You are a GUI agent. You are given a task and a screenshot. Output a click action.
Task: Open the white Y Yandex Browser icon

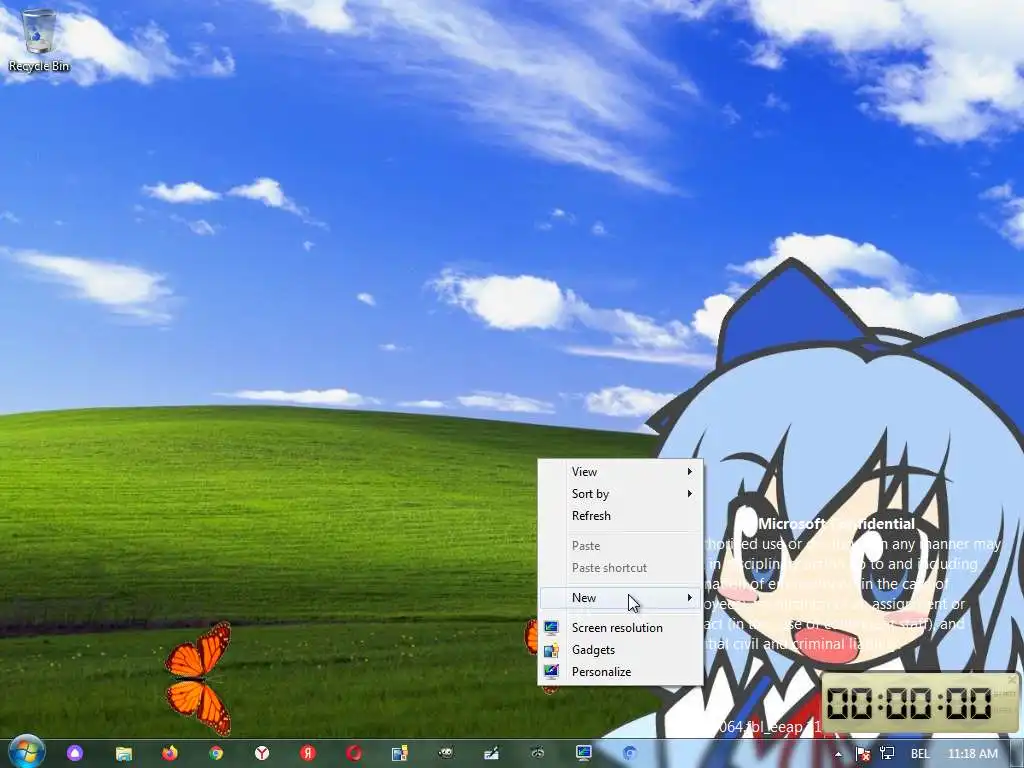262,754
